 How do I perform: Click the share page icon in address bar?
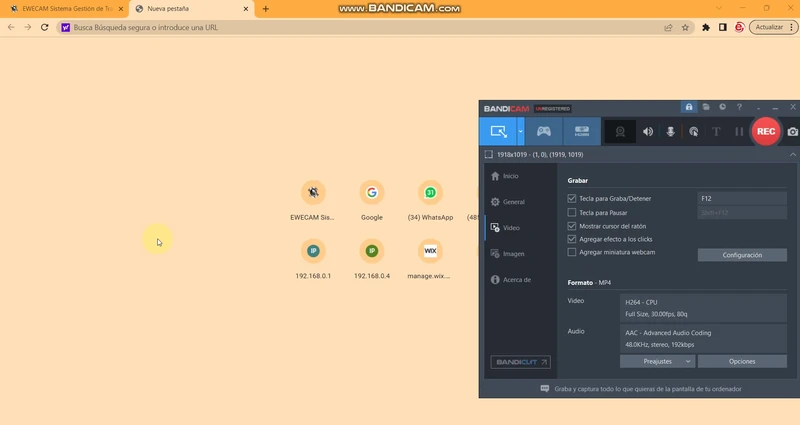click(668, 28)
